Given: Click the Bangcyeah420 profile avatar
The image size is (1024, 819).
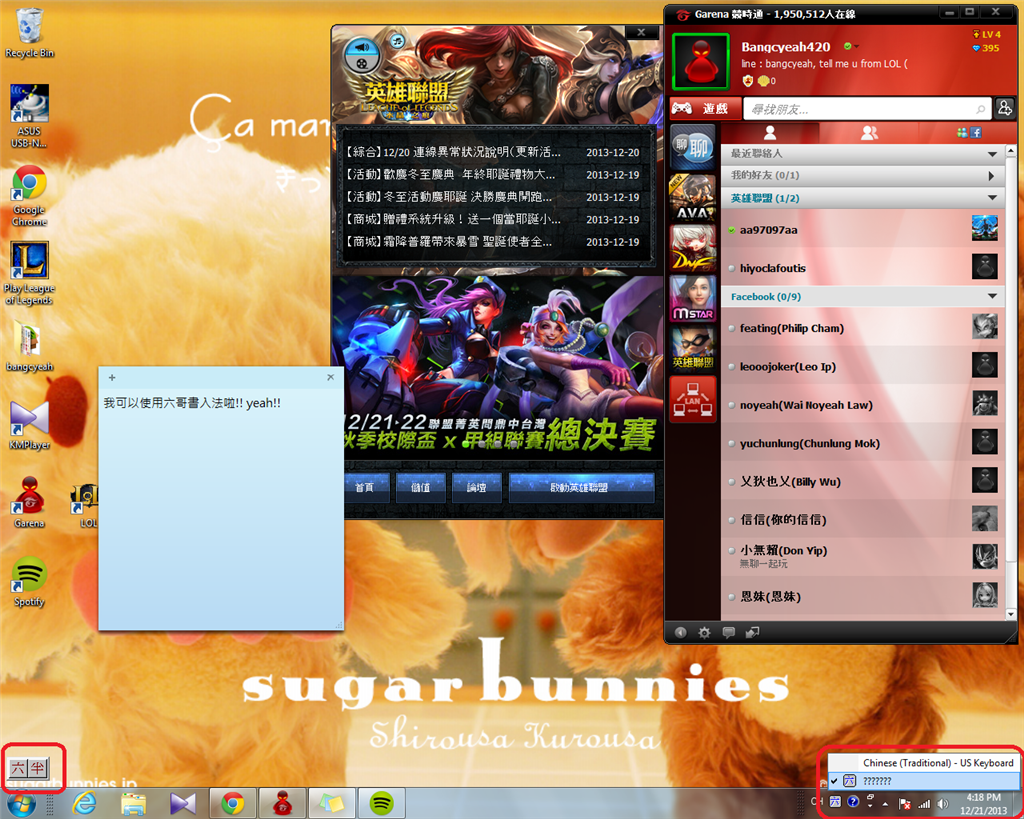Looking at the screenshot, I should (701, 61).
